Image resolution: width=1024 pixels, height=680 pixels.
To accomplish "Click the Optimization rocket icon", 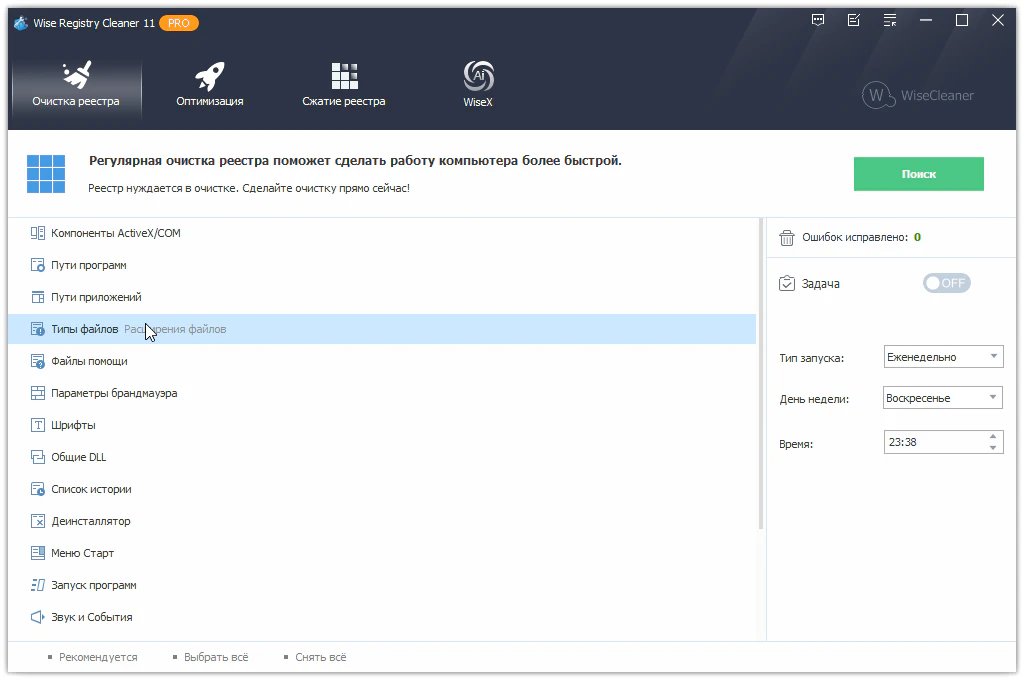I will pos(209,76).
